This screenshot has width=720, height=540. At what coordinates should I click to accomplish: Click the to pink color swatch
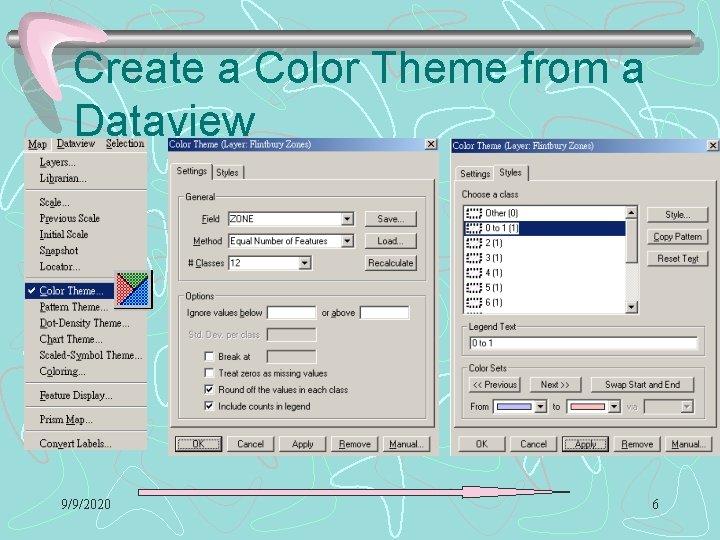pos(587,407)
